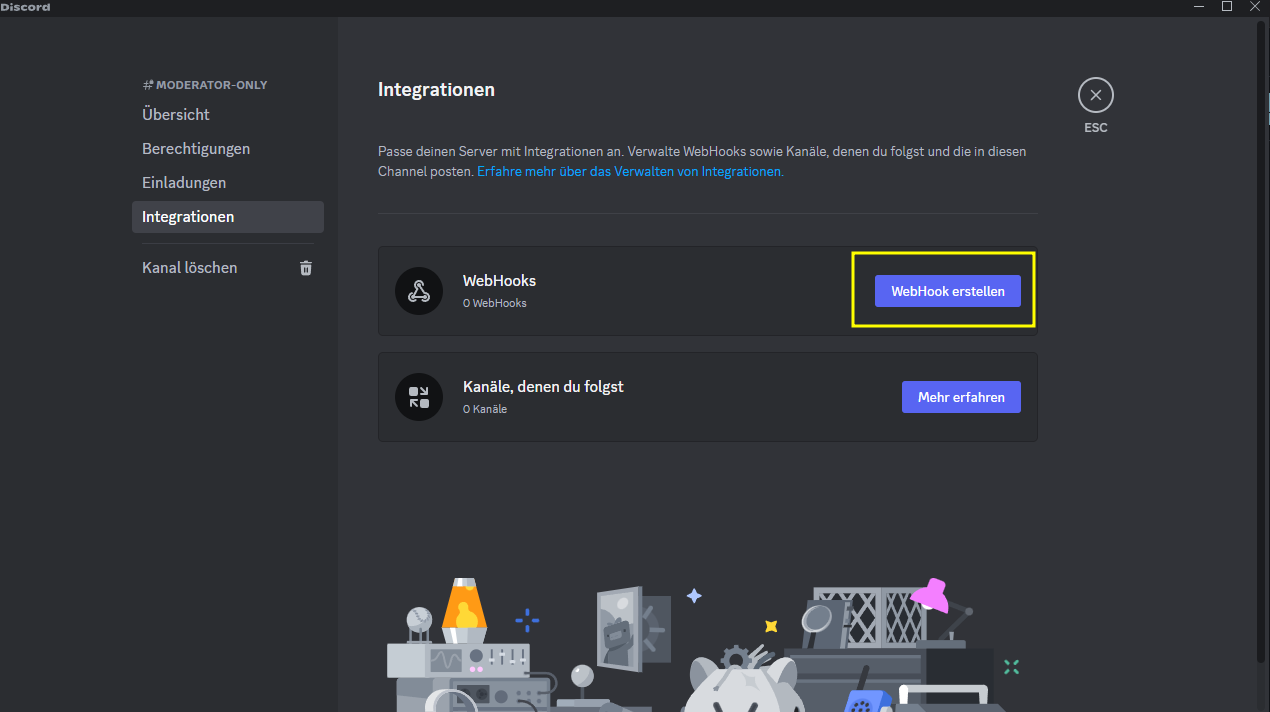
Task: Maximize the Discord window
Action: pyautogui.click(x=1227, y=7)
